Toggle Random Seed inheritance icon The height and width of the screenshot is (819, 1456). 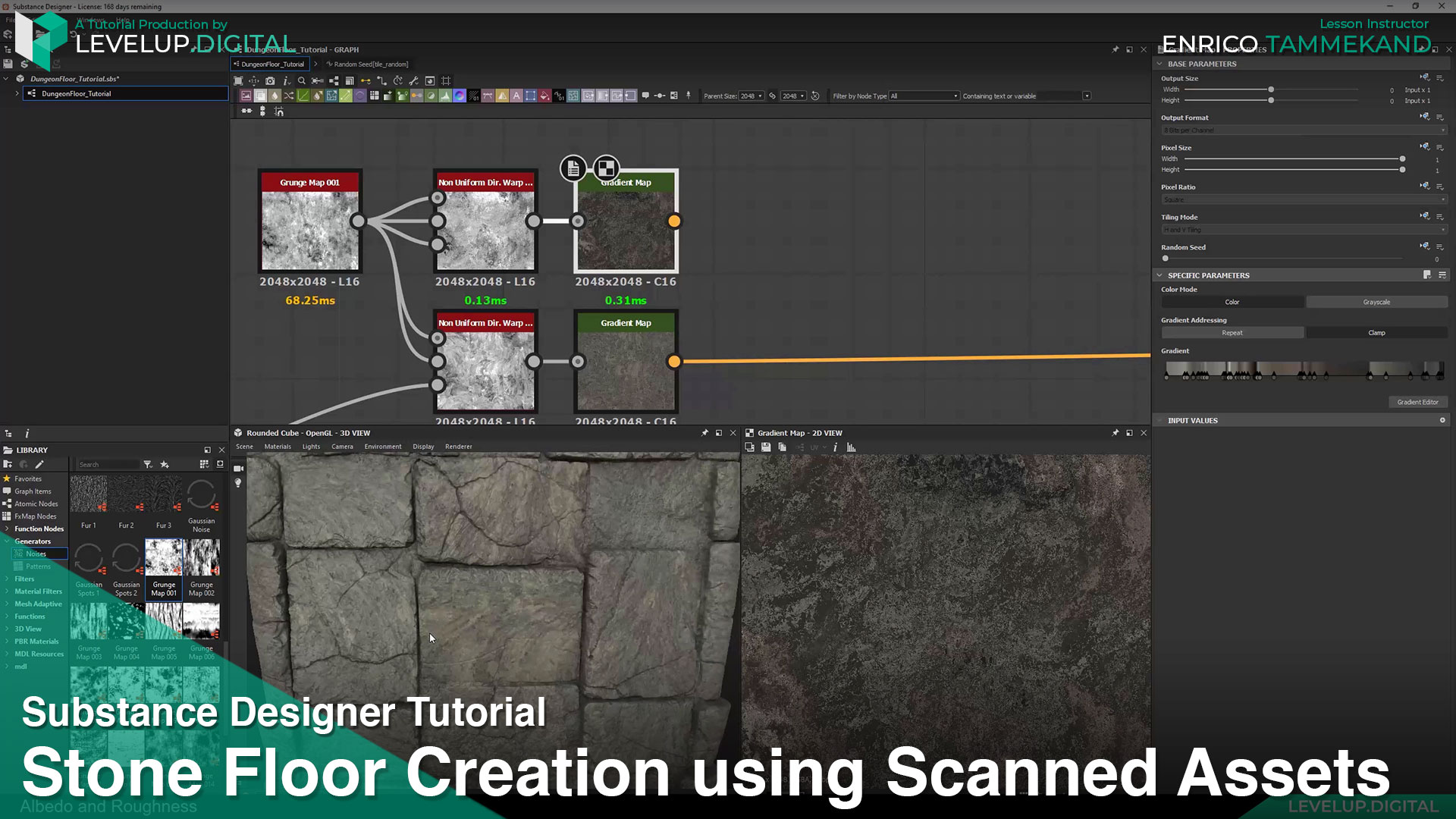(1425, 246)
